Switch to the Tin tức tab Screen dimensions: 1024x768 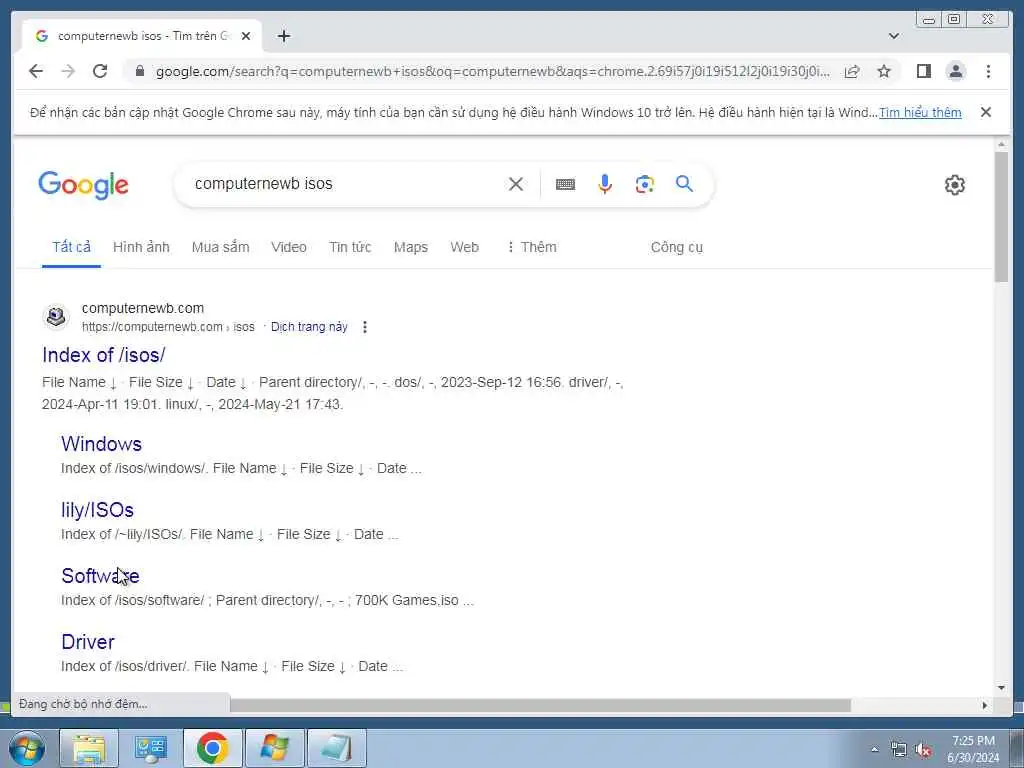click(350, 247)
